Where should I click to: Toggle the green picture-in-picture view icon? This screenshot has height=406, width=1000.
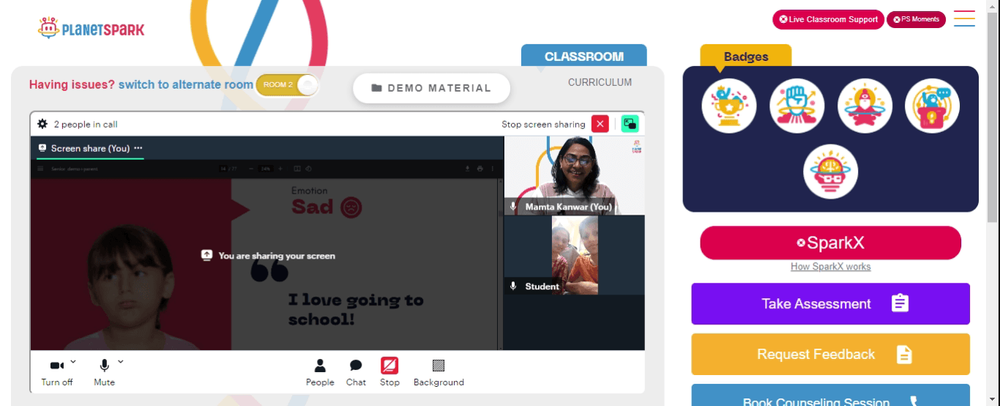click(x=630, y=124)
